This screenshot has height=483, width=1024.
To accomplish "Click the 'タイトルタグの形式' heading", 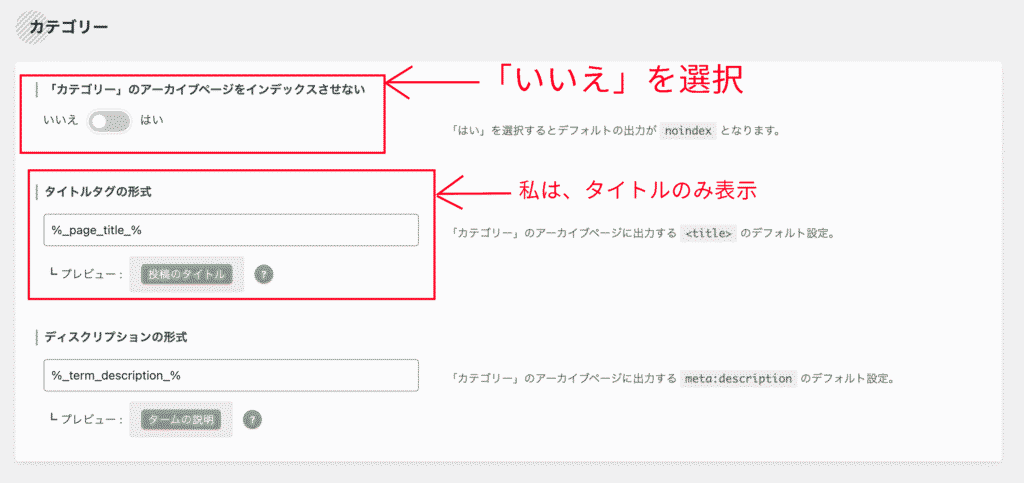I will pyautogui.click(x=98, y=191).
